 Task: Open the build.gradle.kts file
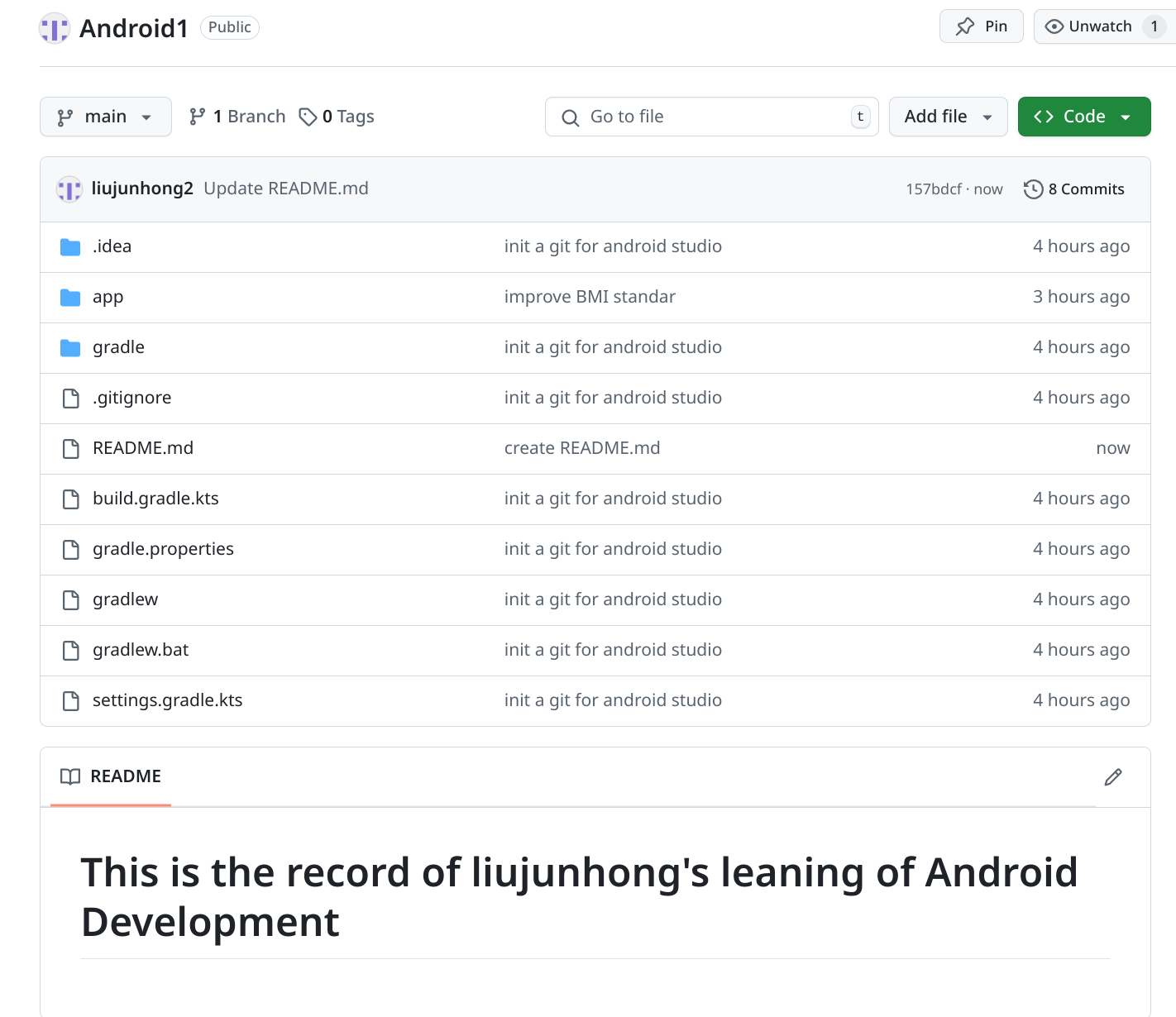(155, 499)
